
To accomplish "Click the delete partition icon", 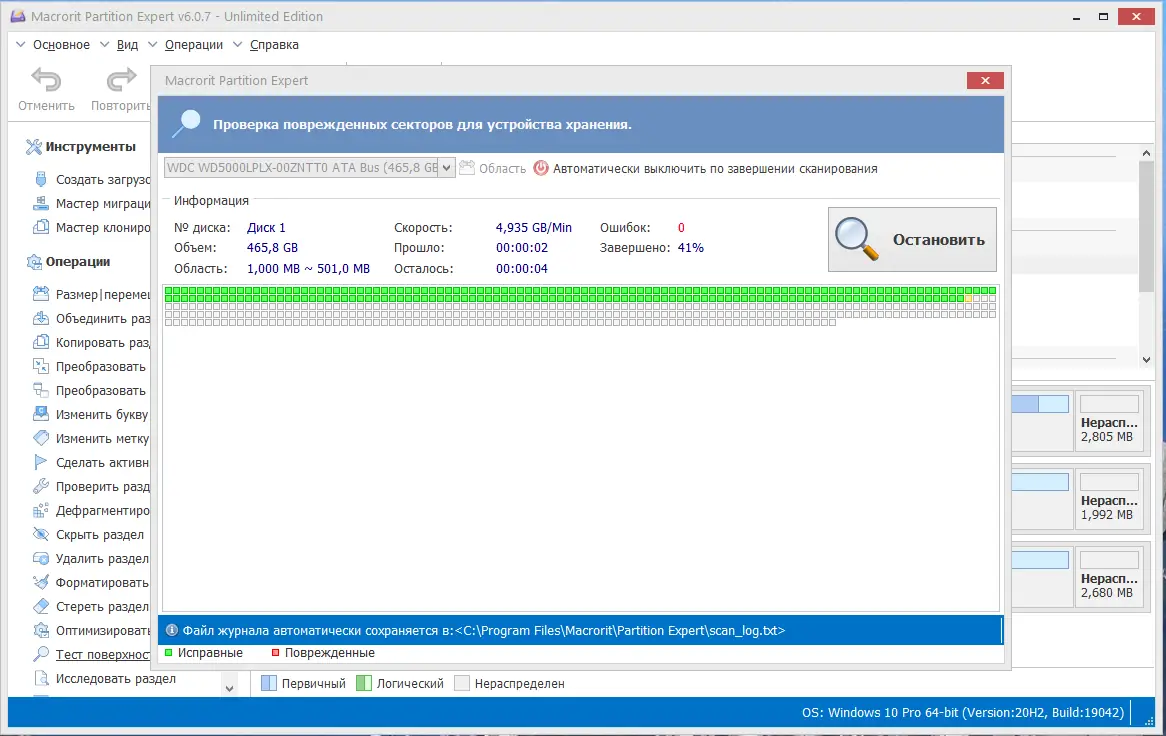I will (x=41, y=558).
